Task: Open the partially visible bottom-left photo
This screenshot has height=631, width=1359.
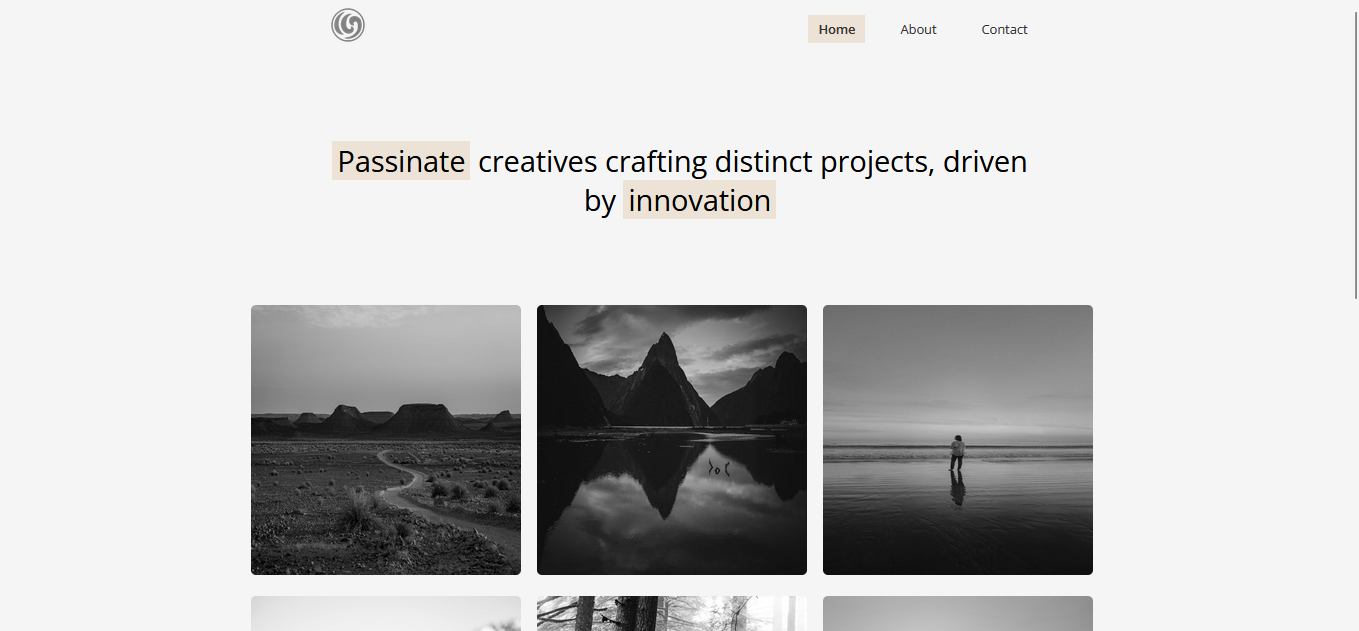Action: click(x=386, y=614)
